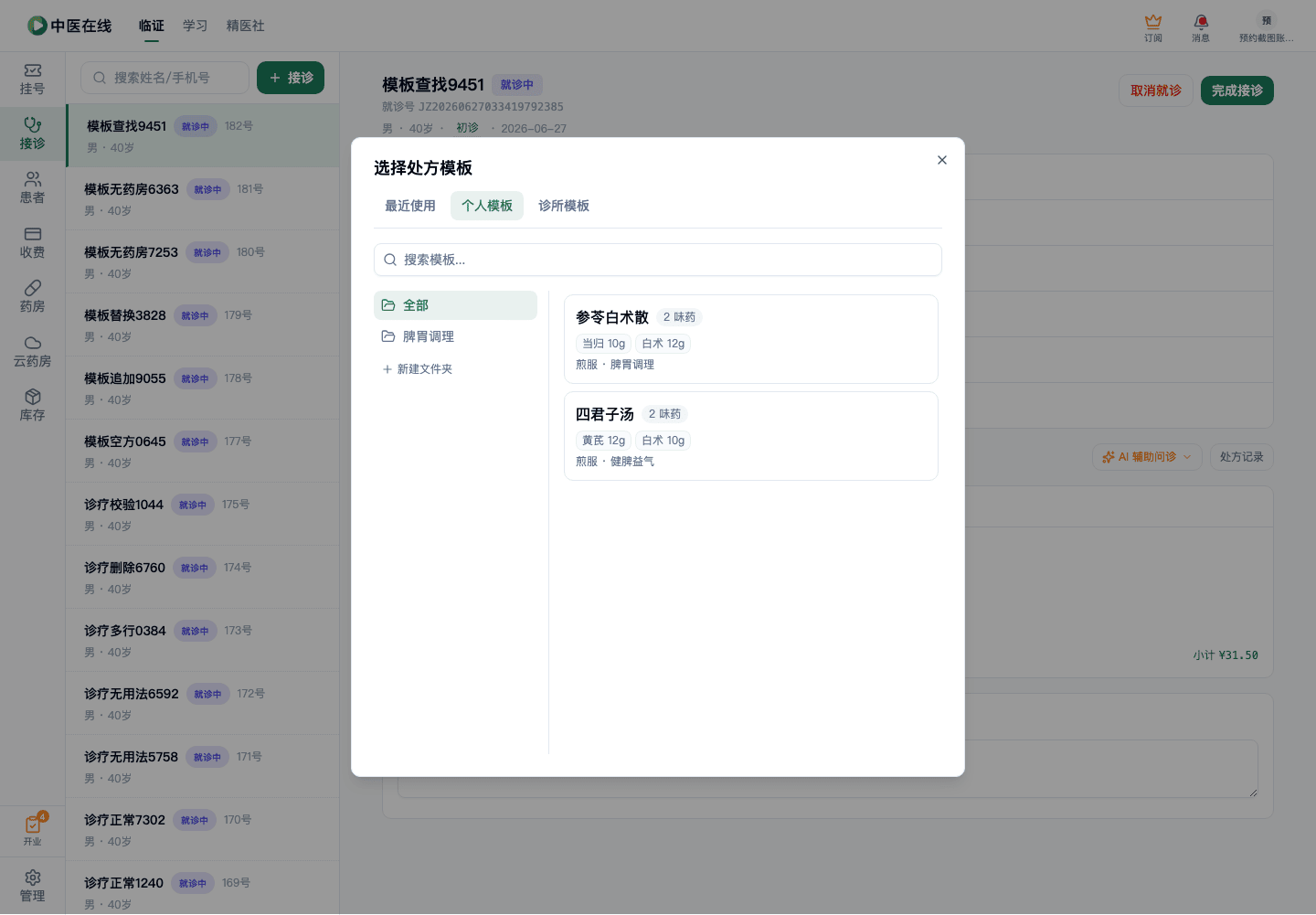The height and width of the screenshot is (915, 1316).
Task: Click the magnifier icon in 搜索模板 field
Action: pos(390,260)
